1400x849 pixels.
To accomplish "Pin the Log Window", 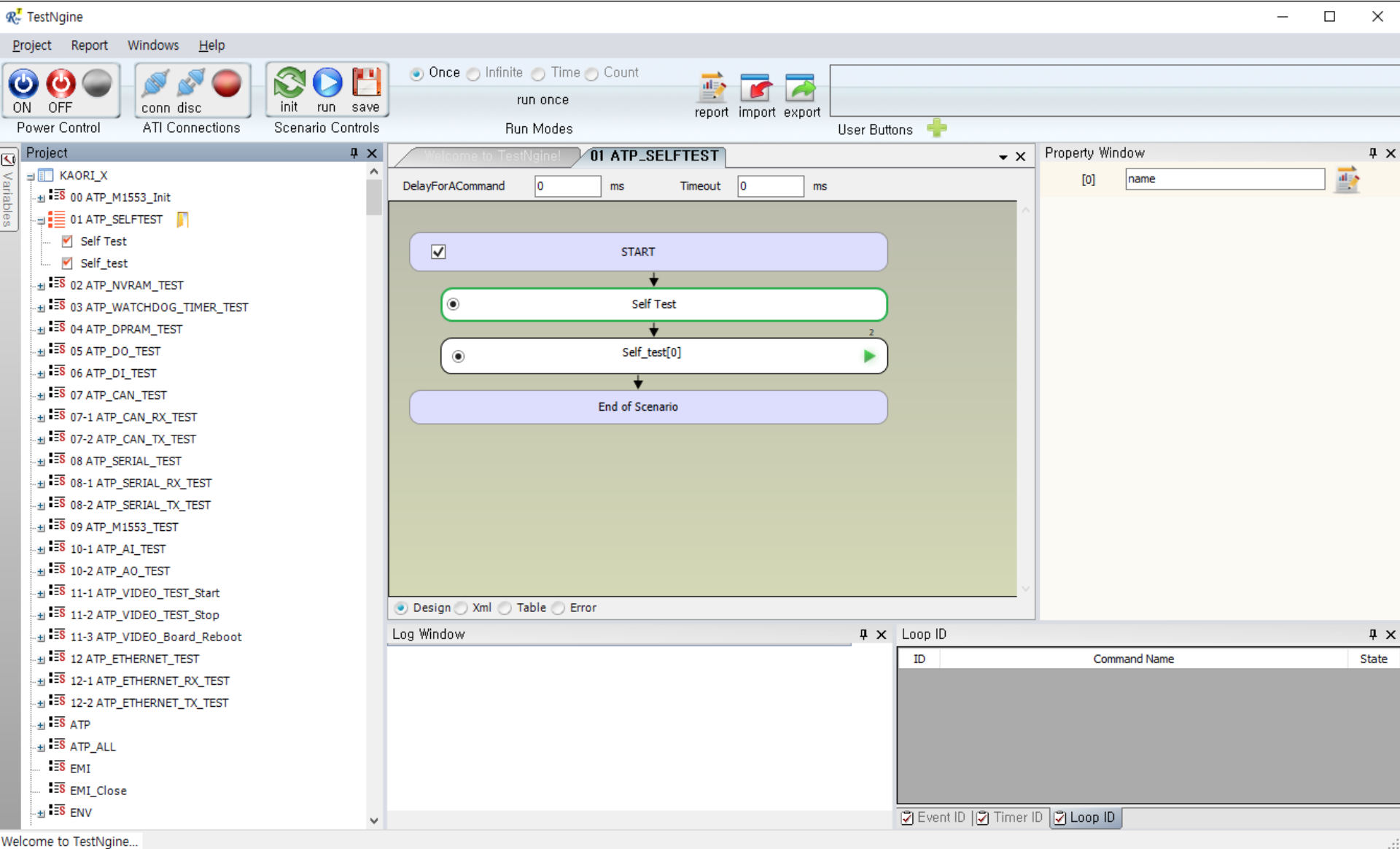I will click(863, 635).
